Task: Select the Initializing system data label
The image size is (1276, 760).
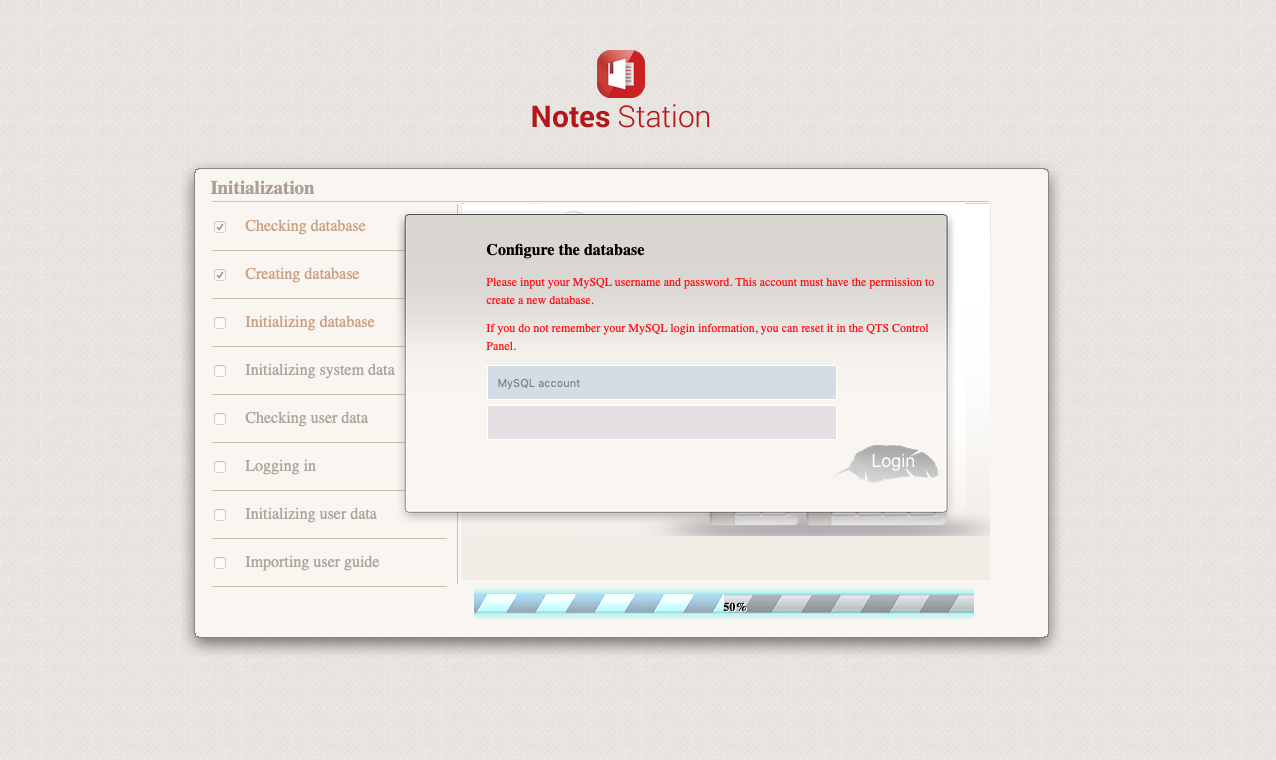Action: 320,370
